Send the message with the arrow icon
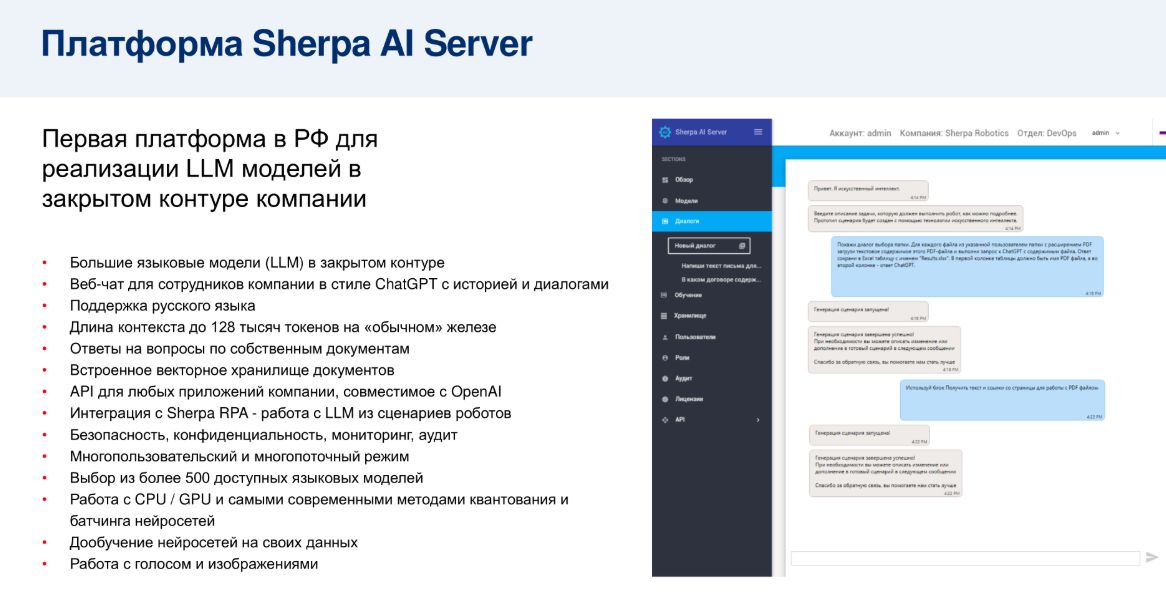The width and height of the screenshot is (1166, 592). (x=1152, y=557)
